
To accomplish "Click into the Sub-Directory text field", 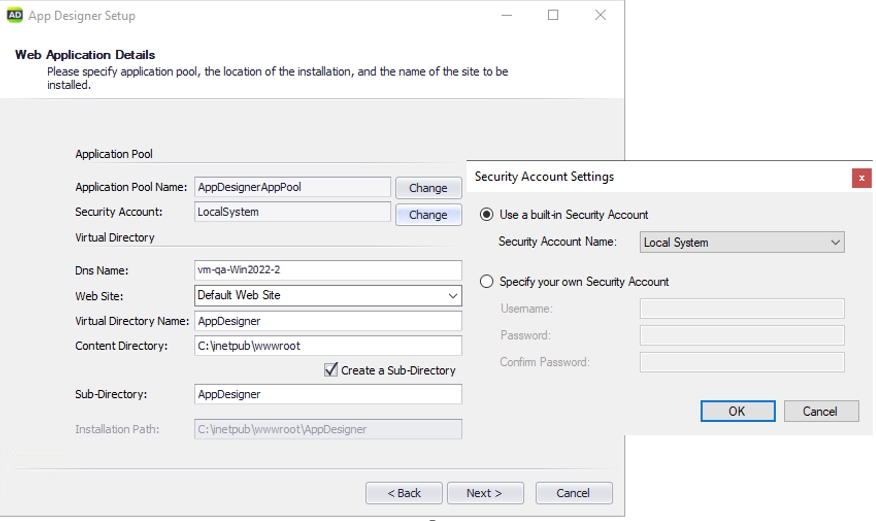I will (328, 394).
